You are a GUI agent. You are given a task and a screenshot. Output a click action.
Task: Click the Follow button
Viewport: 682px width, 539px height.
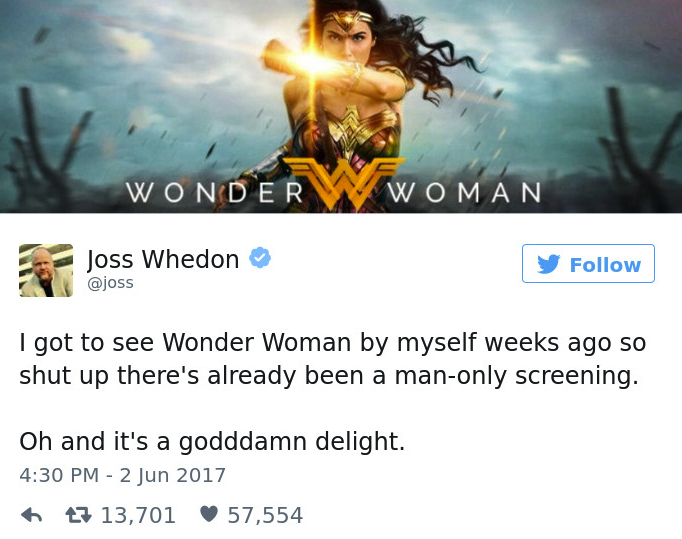click(x=588, y=264)
